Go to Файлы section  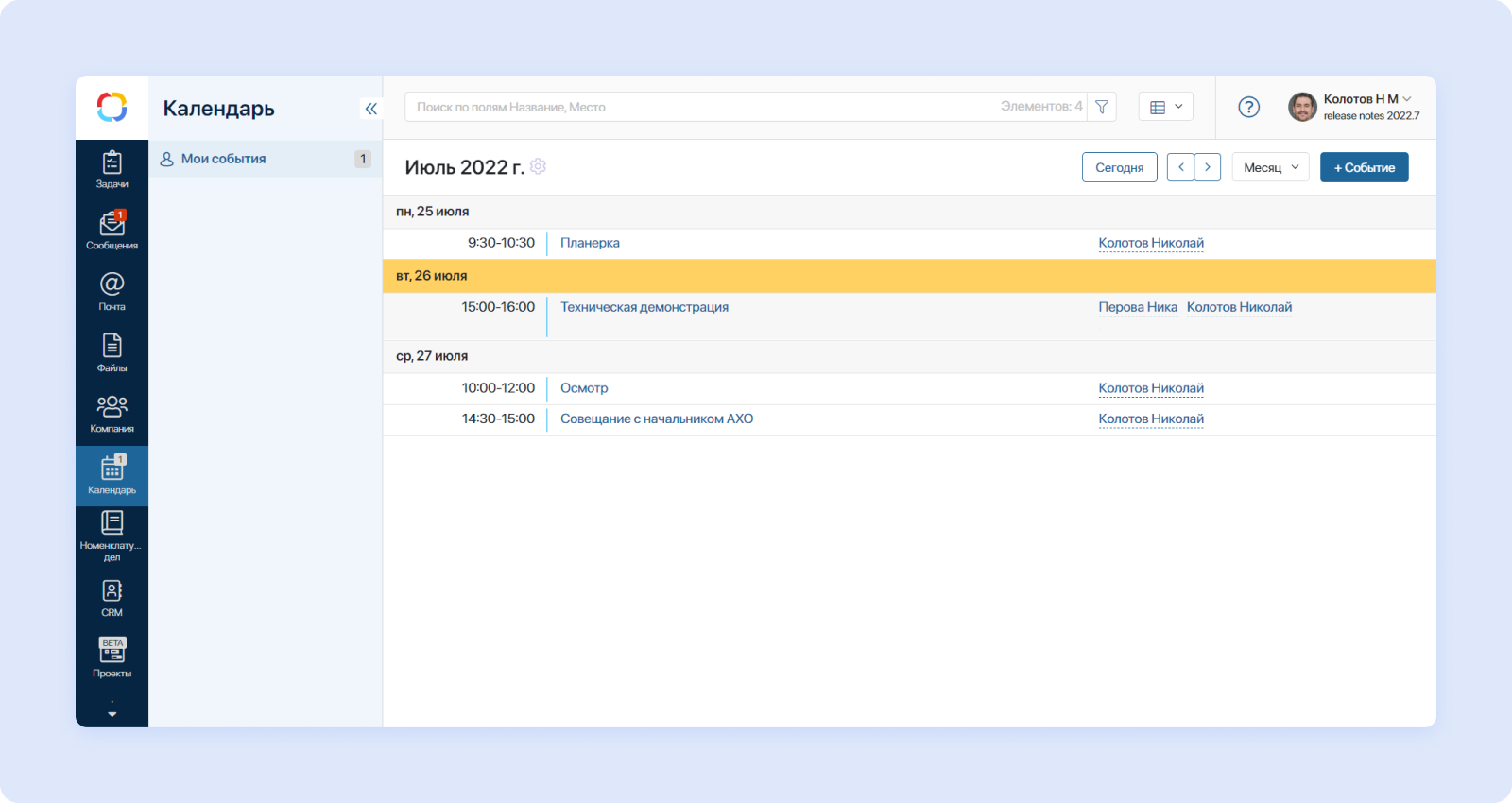click(x=112, y=352)
